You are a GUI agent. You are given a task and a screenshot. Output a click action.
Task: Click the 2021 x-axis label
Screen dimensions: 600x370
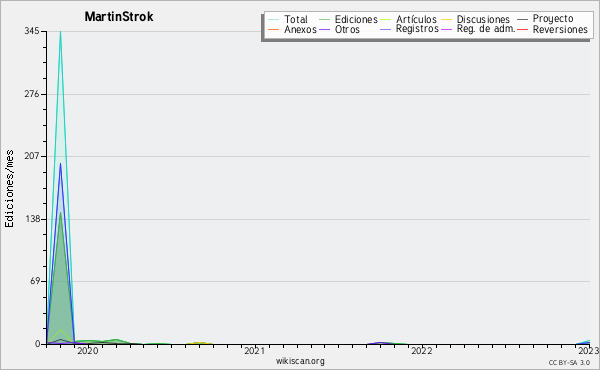254,351
